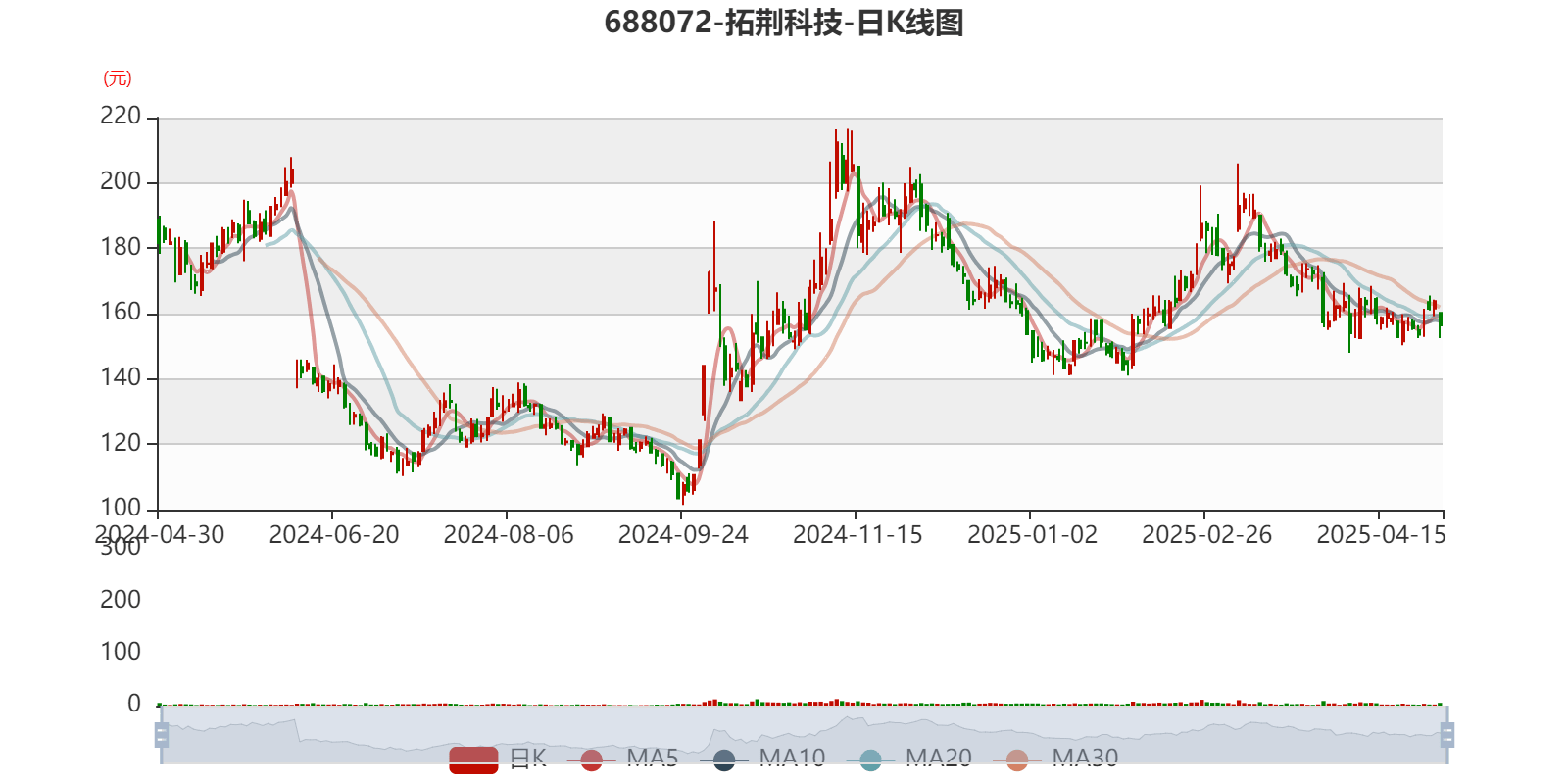Click the 2024-11-15 date axis label
The image size is (1568, 784).
click(x=857, y=535)
